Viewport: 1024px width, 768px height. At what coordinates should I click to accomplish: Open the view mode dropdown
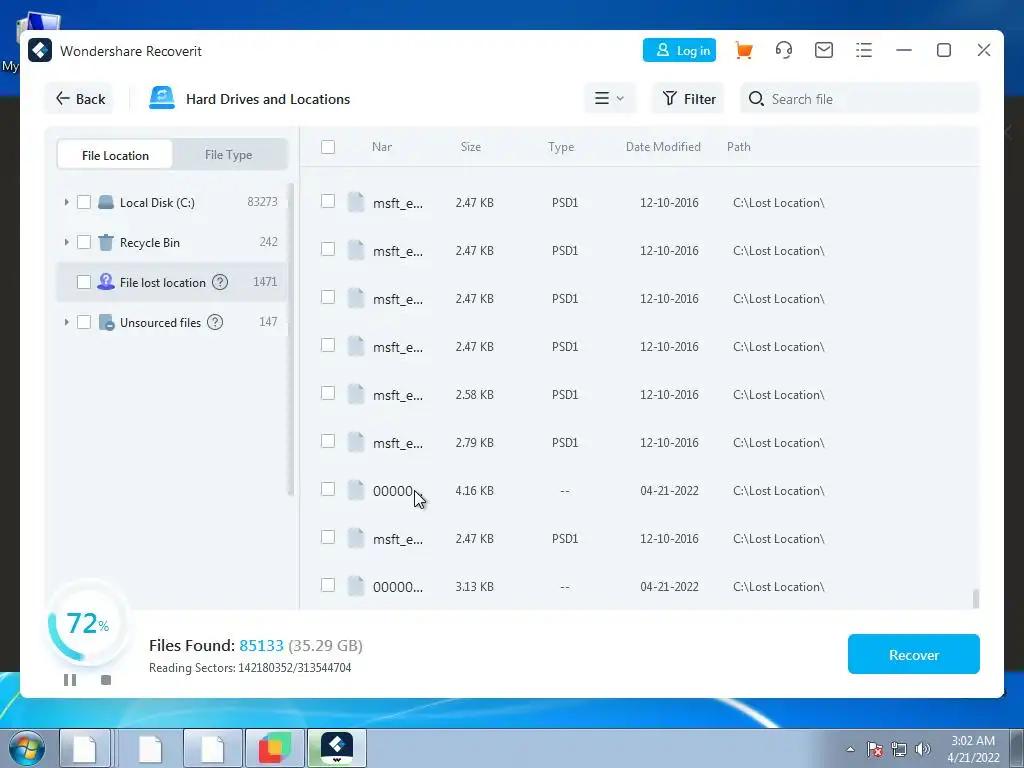click(x=609, y=99)
